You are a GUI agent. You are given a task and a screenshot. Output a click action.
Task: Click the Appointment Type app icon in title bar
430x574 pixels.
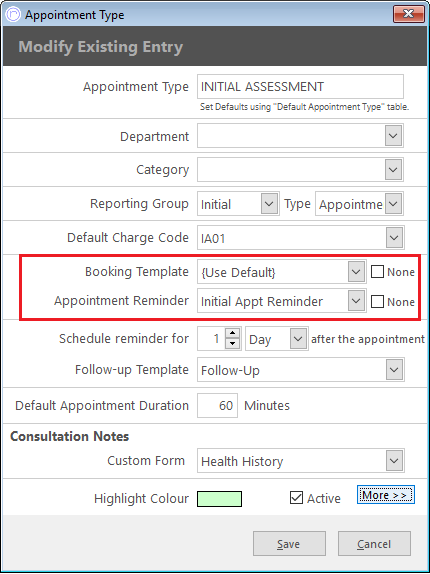pos(14,15)
